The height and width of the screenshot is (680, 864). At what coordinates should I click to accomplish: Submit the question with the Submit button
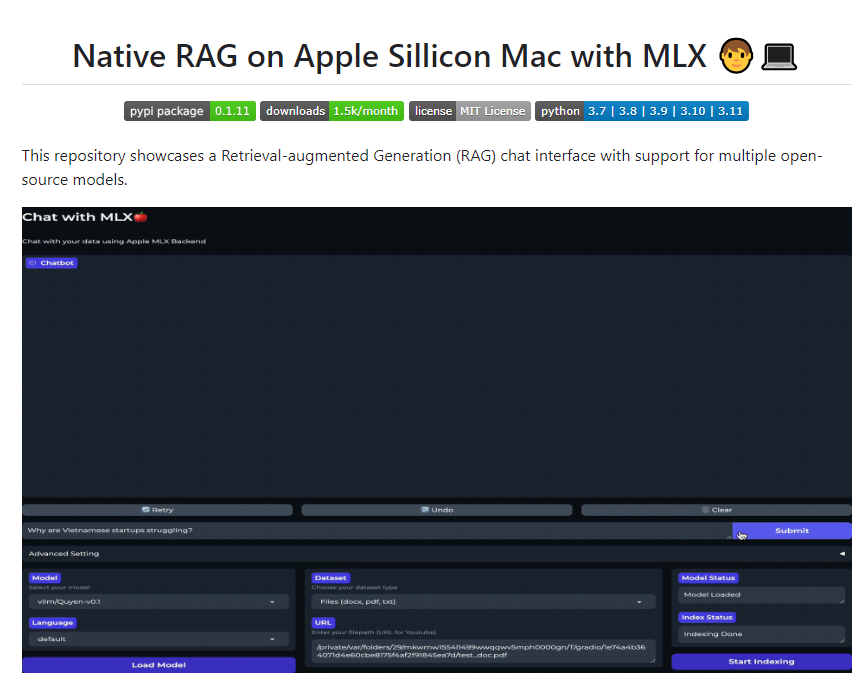pyautogui.click(x=792, y=530)
